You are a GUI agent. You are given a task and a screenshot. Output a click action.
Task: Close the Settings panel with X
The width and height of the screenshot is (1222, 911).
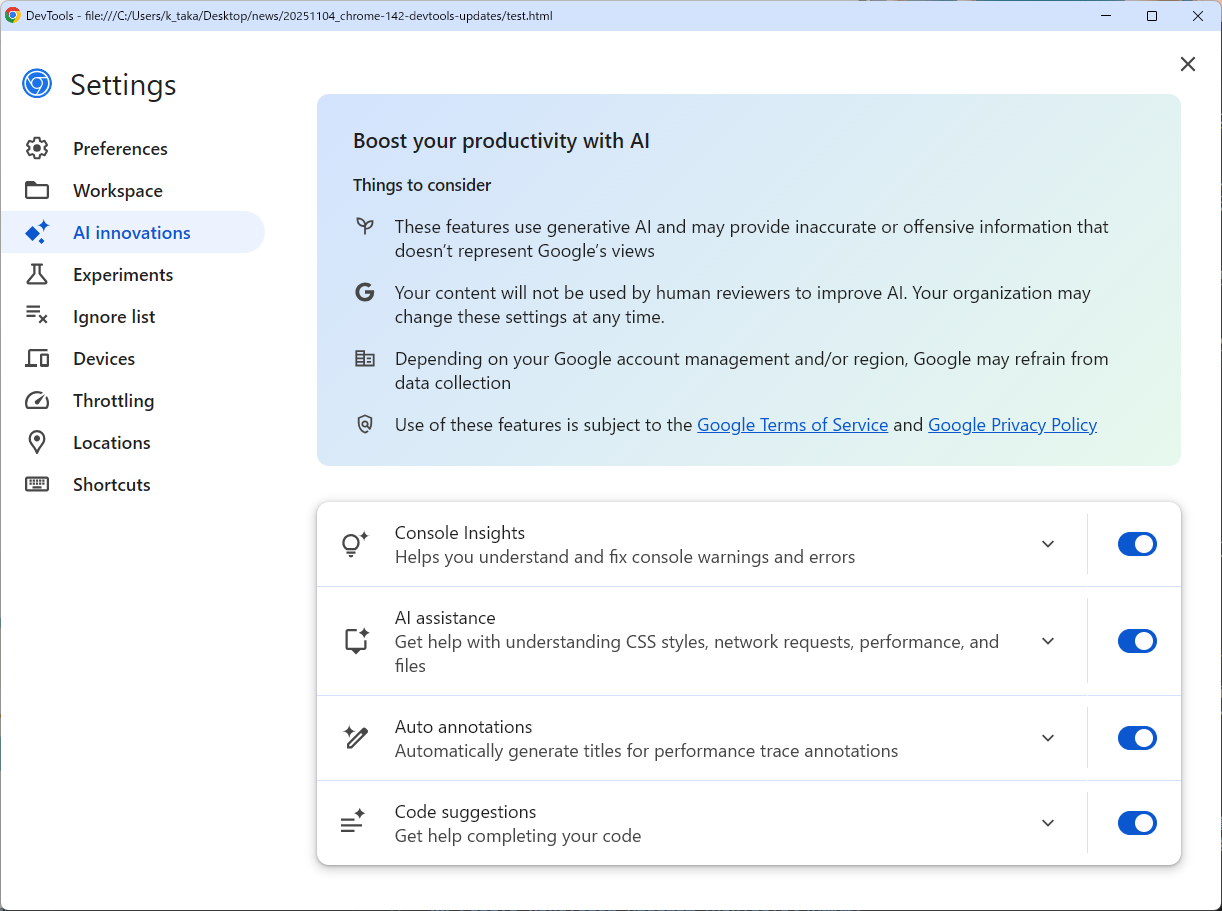1188,64
